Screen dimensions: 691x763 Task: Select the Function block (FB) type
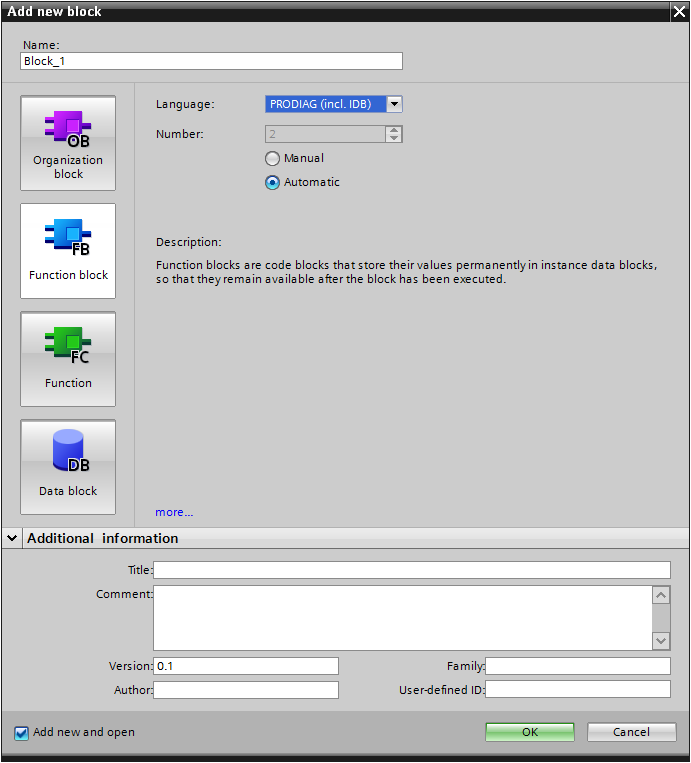tap(68, 251)
